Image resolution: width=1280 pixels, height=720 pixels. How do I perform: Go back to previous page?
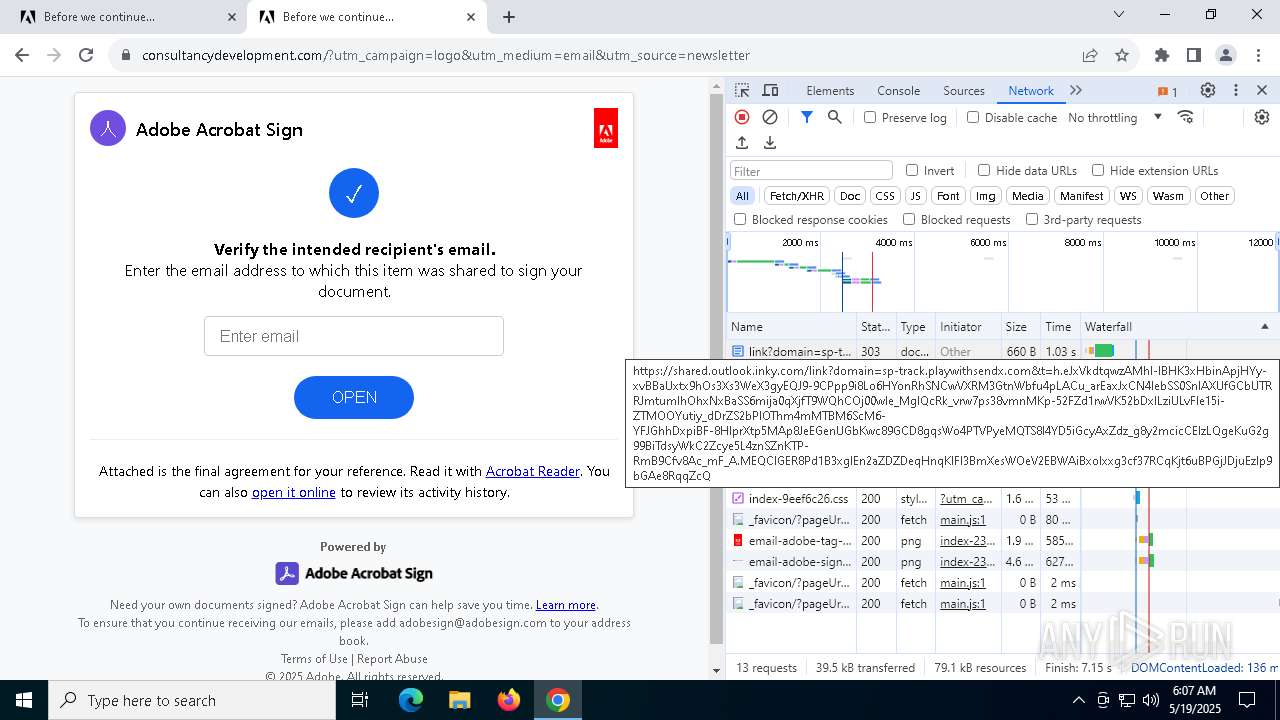pos(22,55)
